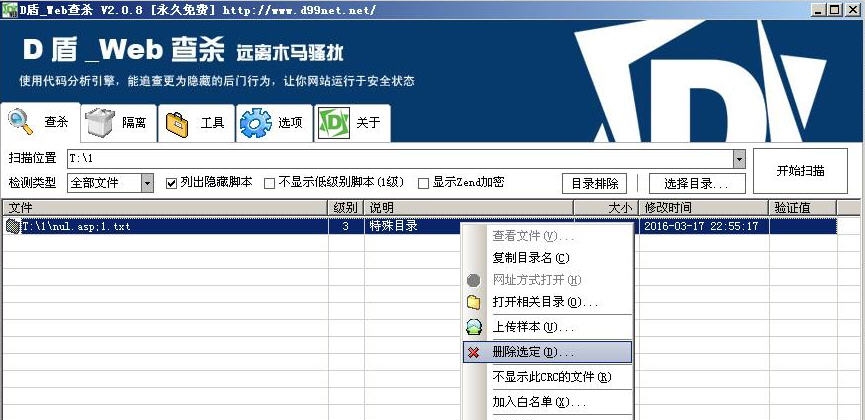This screenshot has height=420, width=865.
Task: Sort by the 说明 column header
Action: (468, 208)
